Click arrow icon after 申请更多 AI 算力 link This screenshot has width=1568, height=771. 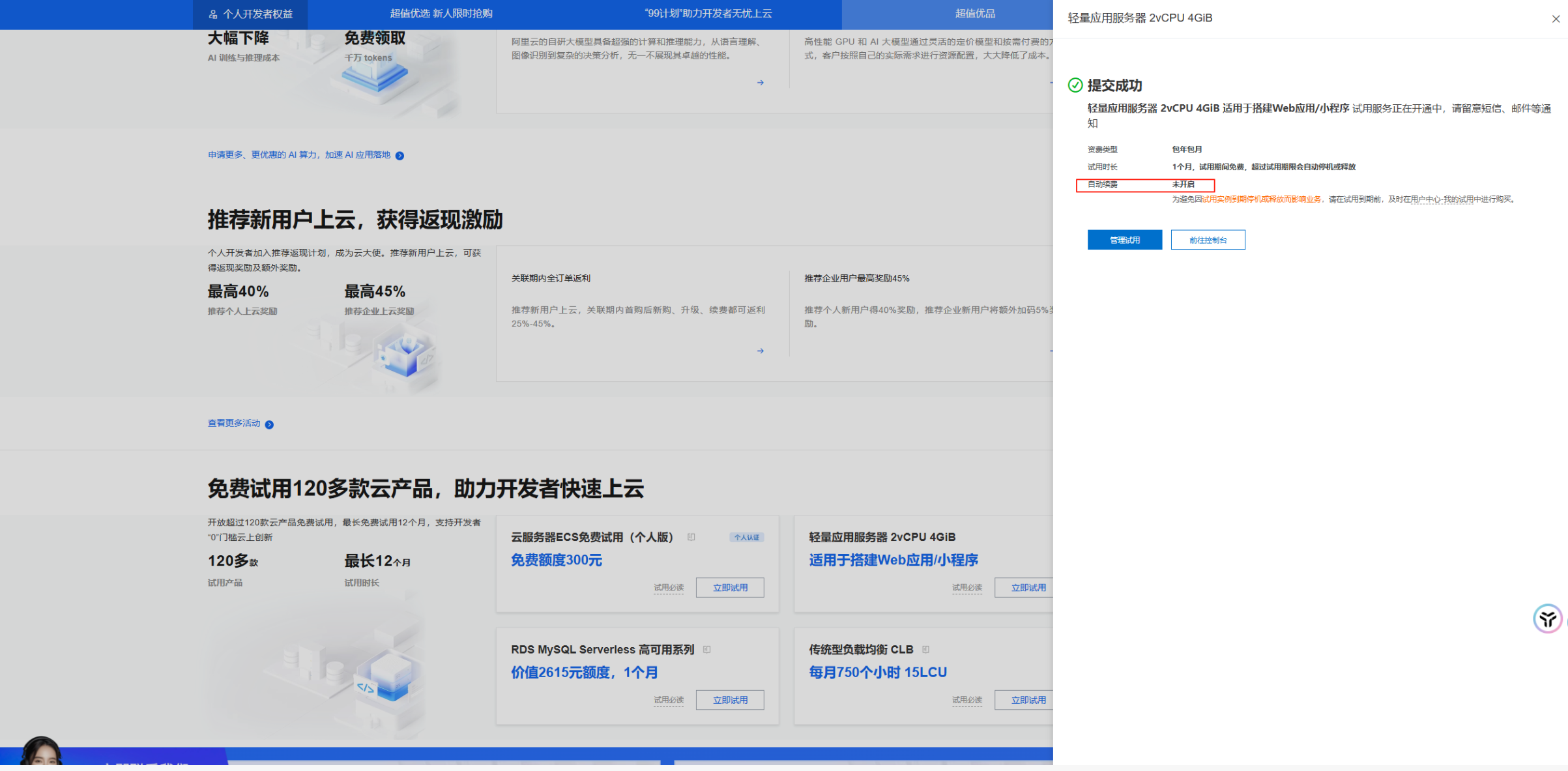[399, 156]
